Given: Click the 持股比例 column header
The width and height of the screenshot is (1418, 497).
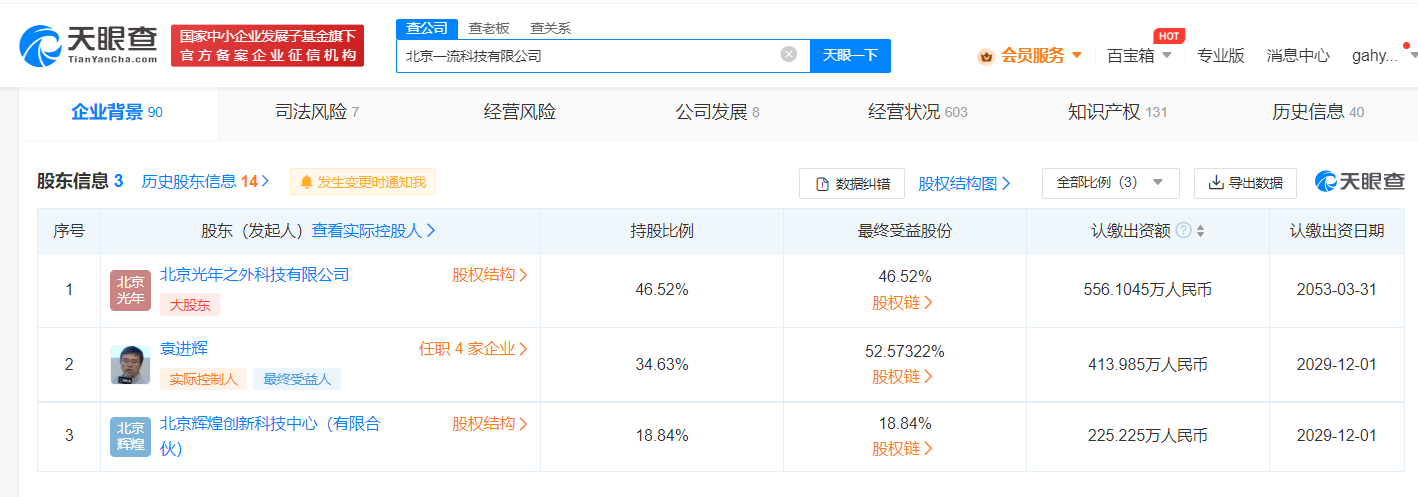Looking at the screenshot, I should click(x=662, y=230).
